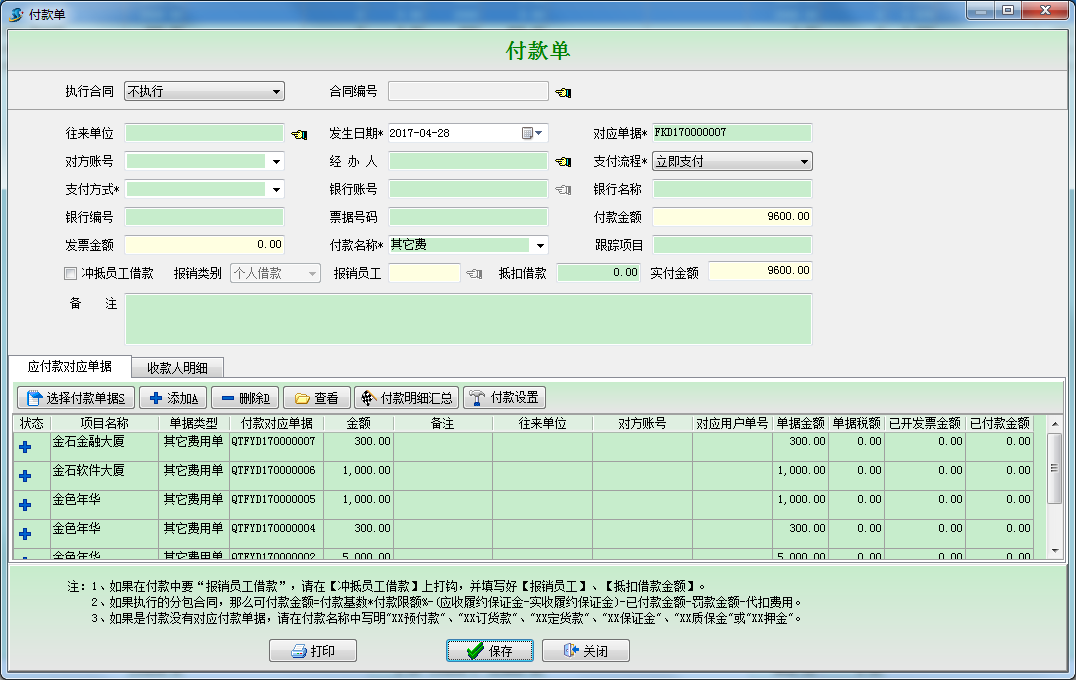Open the 付款名称 dropdown showing 其它费
The height and width of the screenshot is (680, 1076).
click(x=538, y=244)
